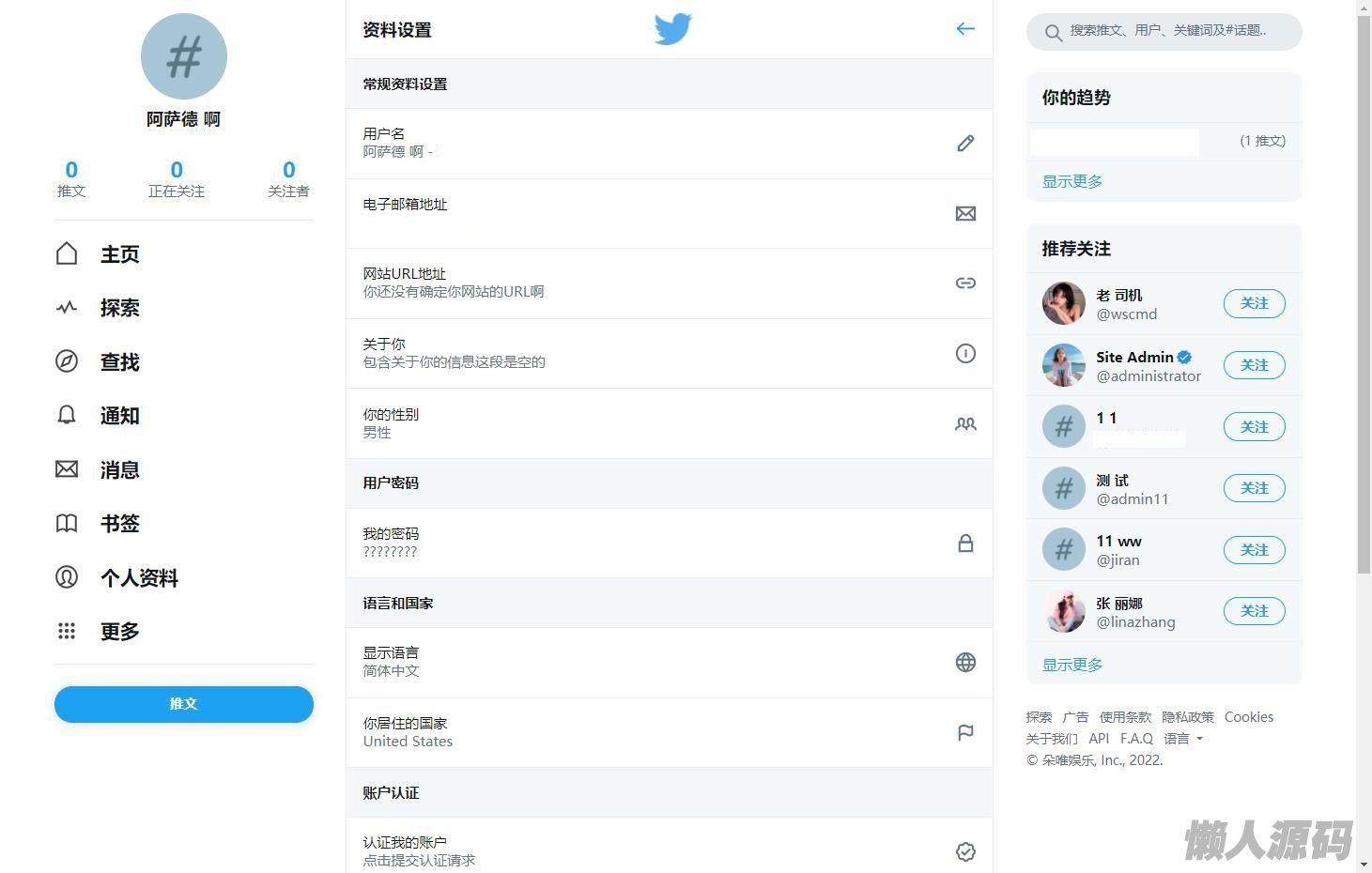Follow 11 ww with 关注 button
This screenshot has height=873, width=1372.
[1254, 550]
